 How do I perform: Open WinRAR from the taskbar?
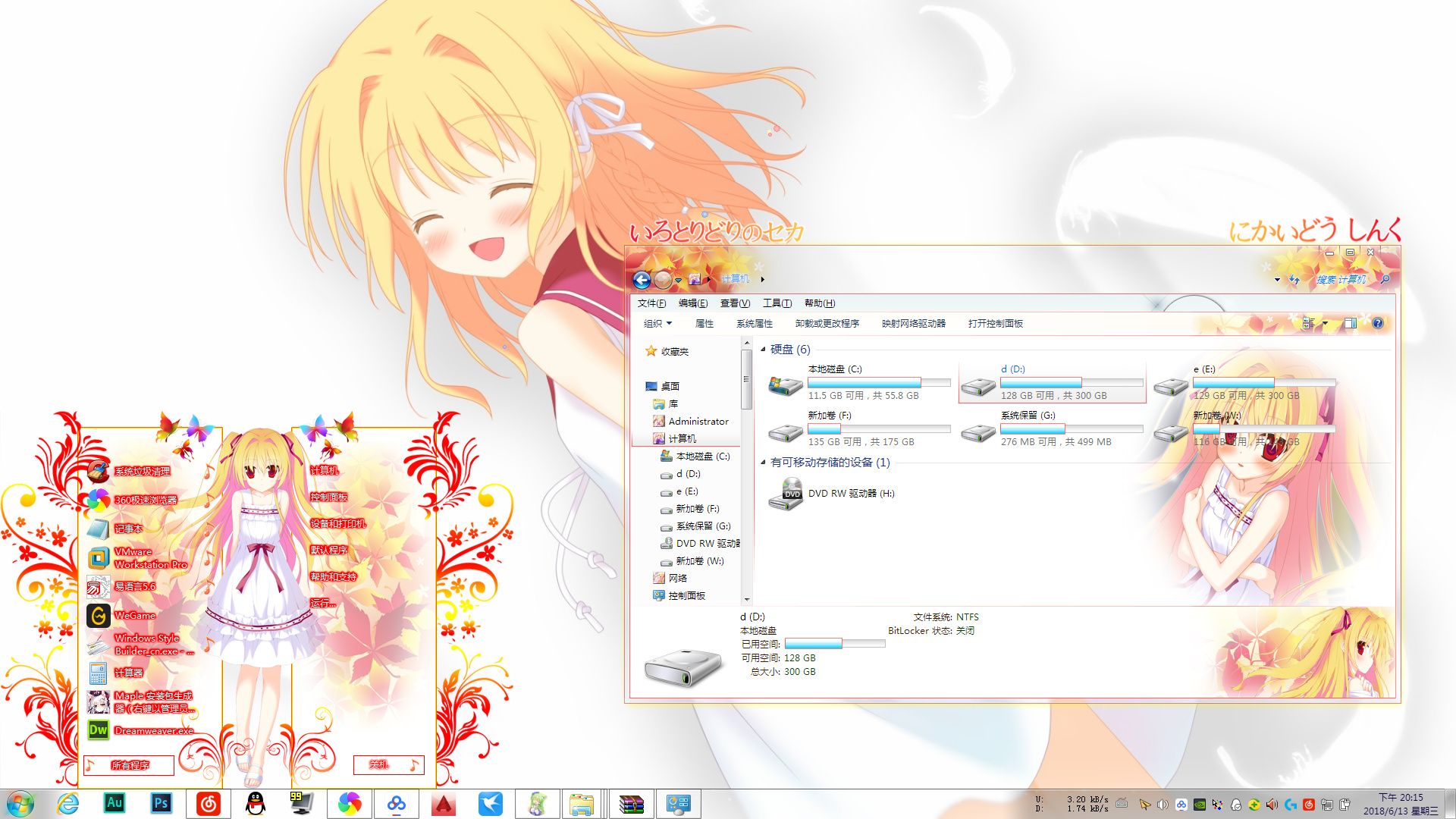631,804
